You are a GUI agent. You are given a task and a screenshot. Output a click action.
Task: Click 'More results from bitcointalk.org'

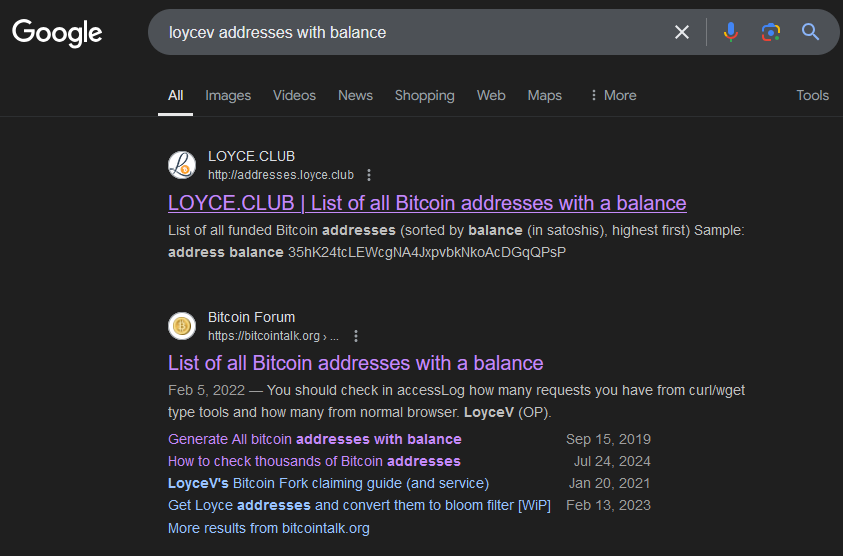pos(269,528)
